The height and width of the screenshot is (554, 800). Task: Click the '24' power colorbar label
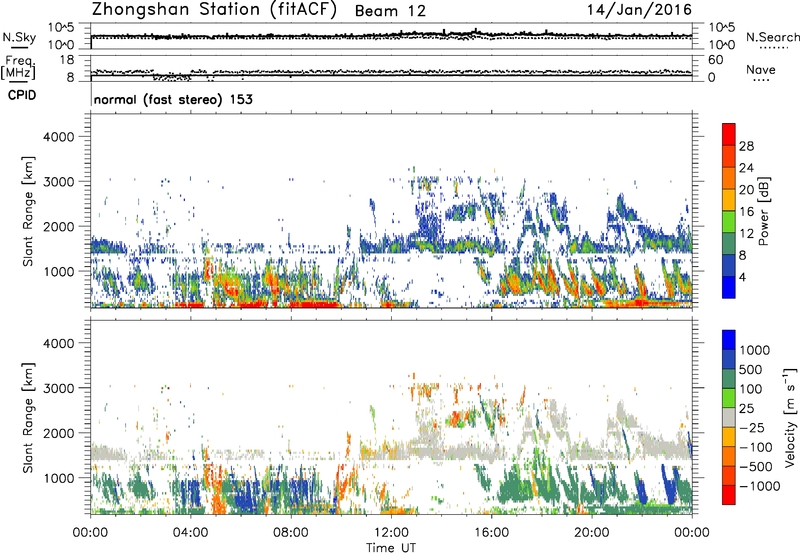746,168
